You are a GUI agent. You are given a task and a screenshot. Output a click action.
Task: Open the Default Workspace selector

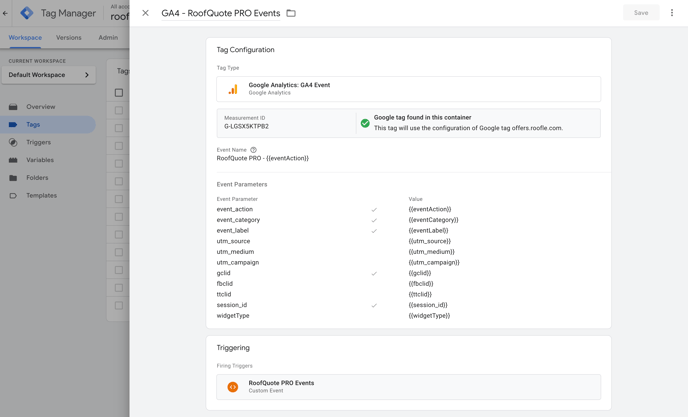point(49,75)
